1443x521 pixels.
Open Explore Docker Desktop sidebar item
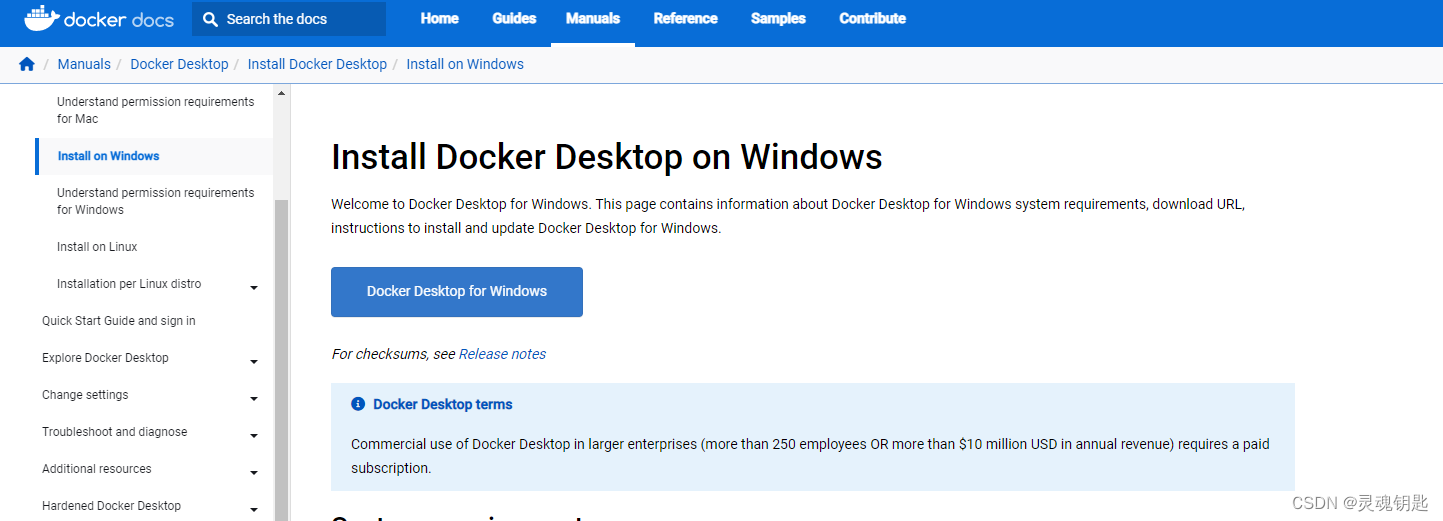[105, 358]
